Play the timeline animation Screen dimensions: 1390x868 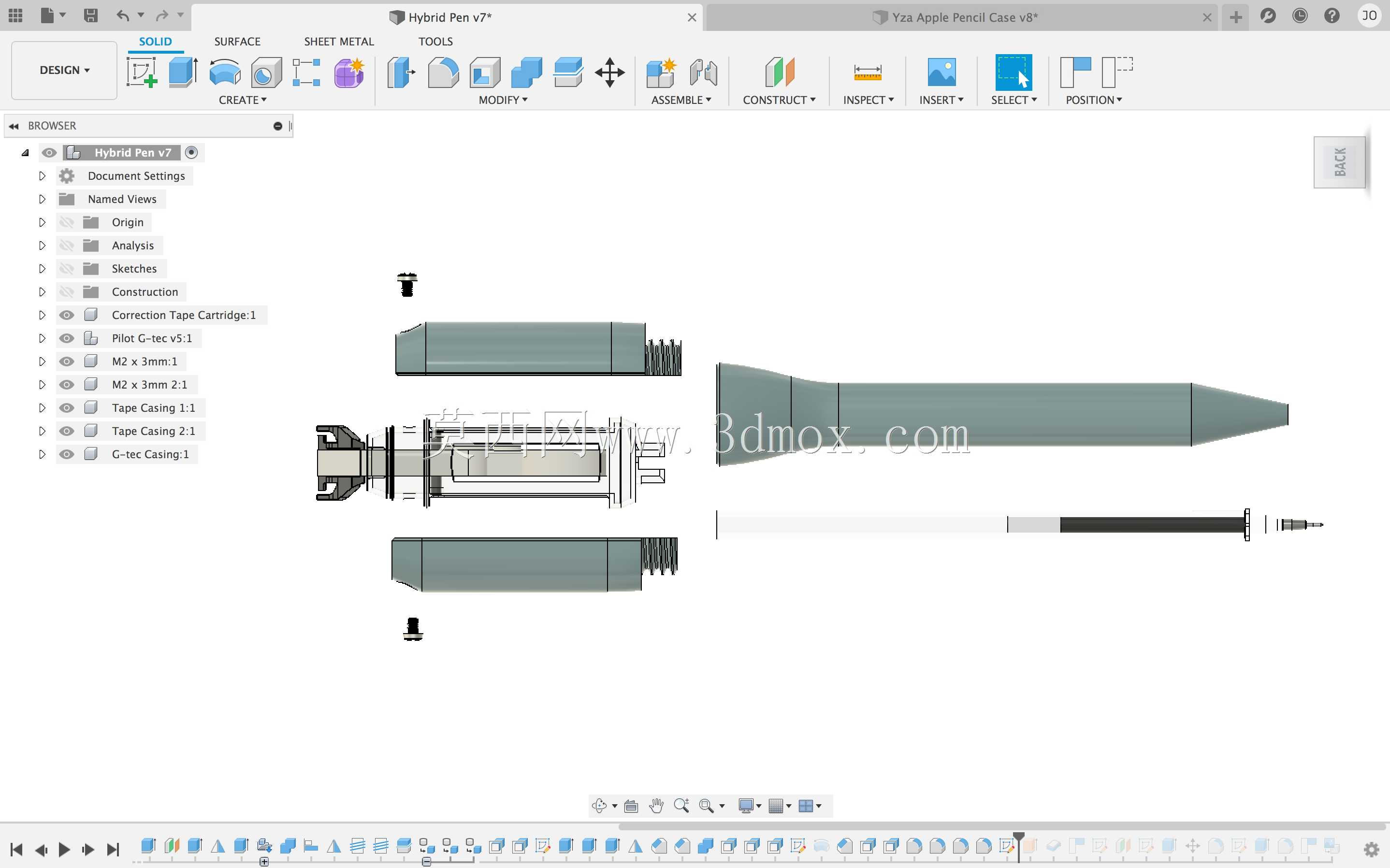coord(64,849)
